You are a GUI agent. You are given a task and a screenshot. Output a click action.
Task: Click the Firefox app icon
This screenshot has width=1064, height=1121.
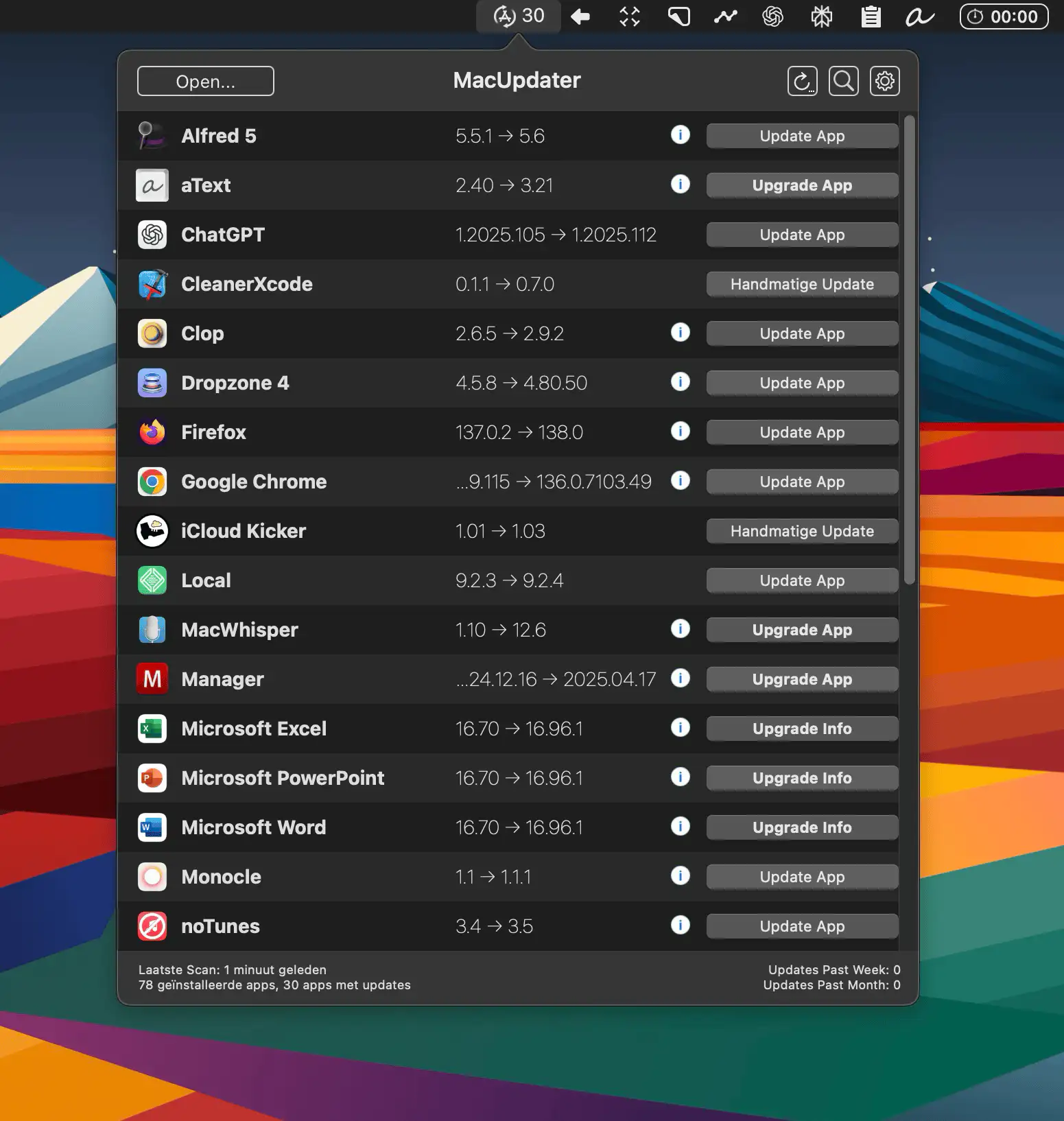[152, 432]
